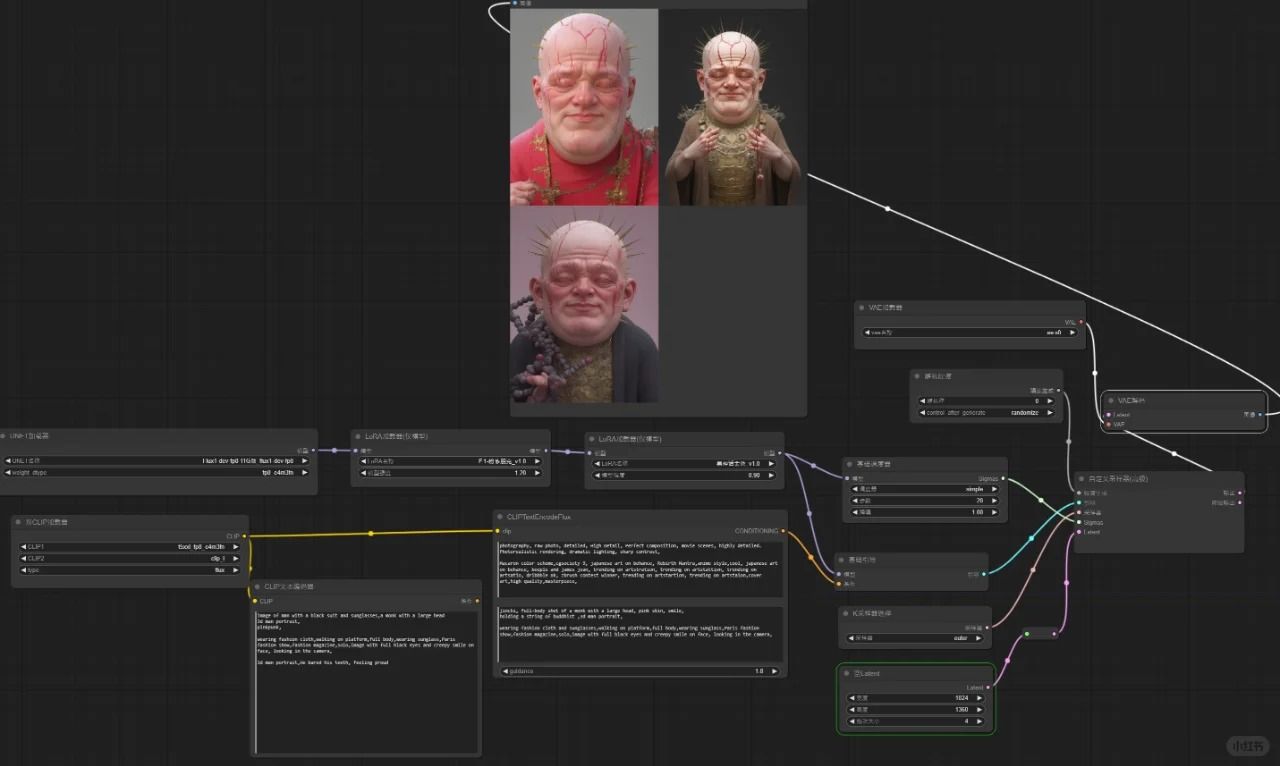Select the preview image of monk in red robe
The image size is (1280, 766).
pyautogui.click(x=584, y=107)
